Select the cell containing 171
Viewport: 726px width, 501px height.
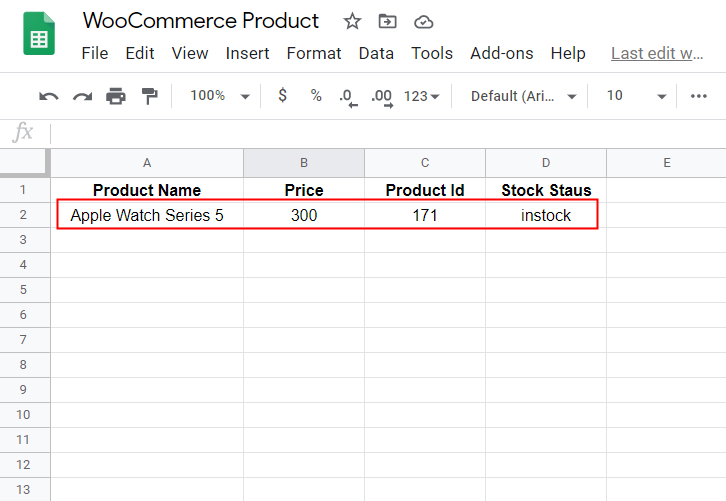point(425,215)
